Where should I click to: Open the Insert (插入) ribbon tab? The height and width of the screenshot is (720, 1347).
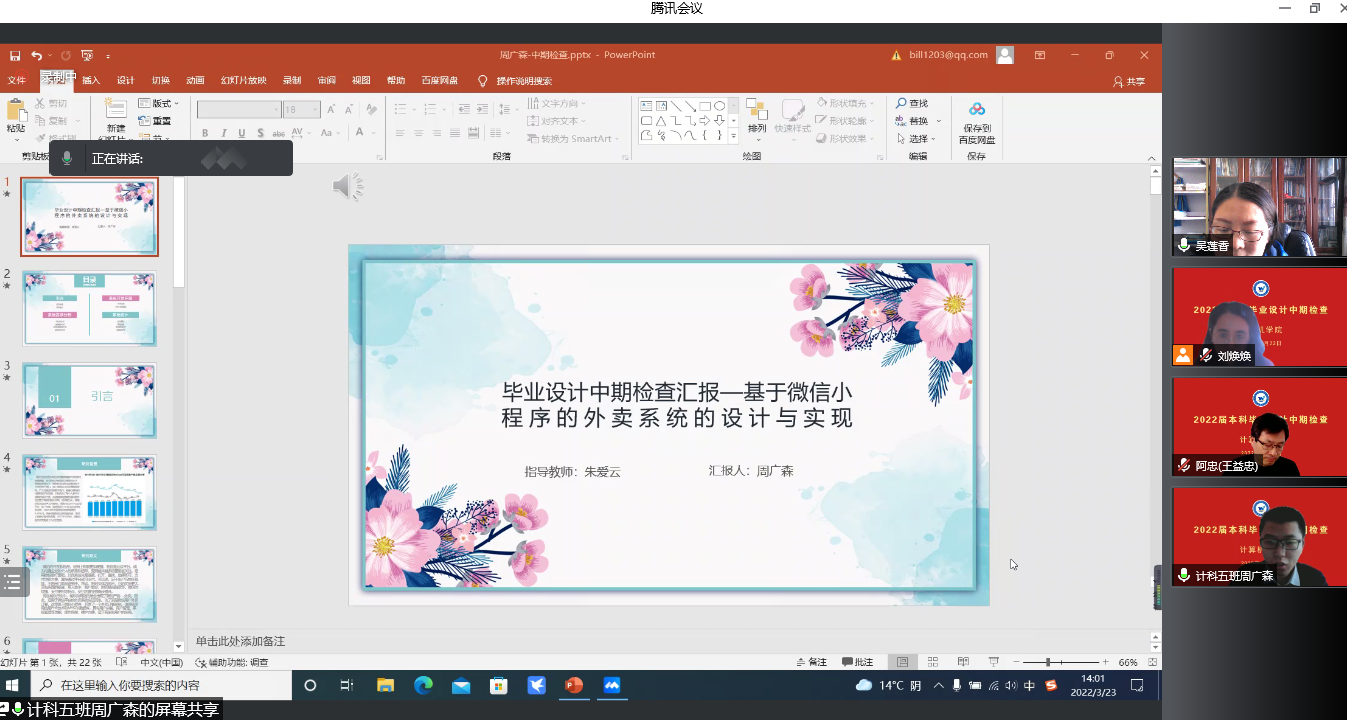point(91,81)
